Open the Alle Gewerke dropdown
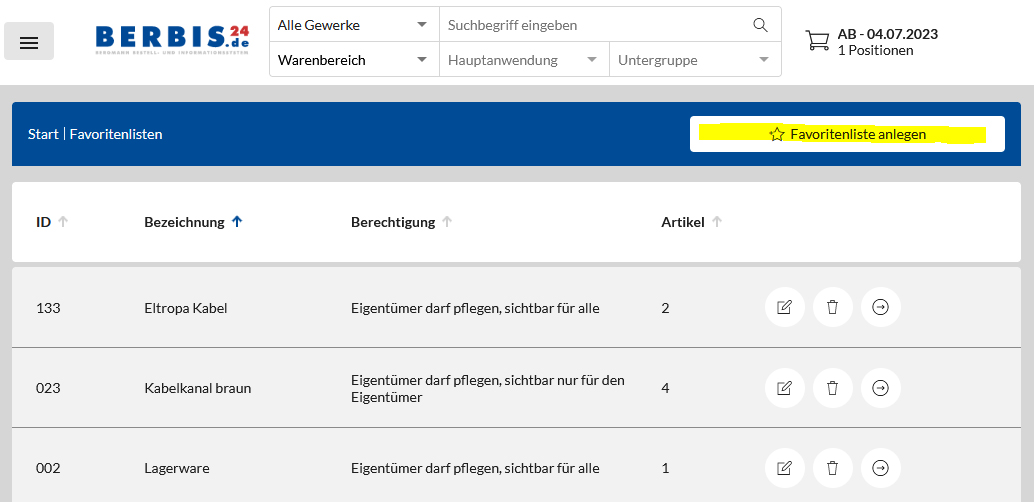The width and height of the screenshot is (1034, 502). (354, 25)
